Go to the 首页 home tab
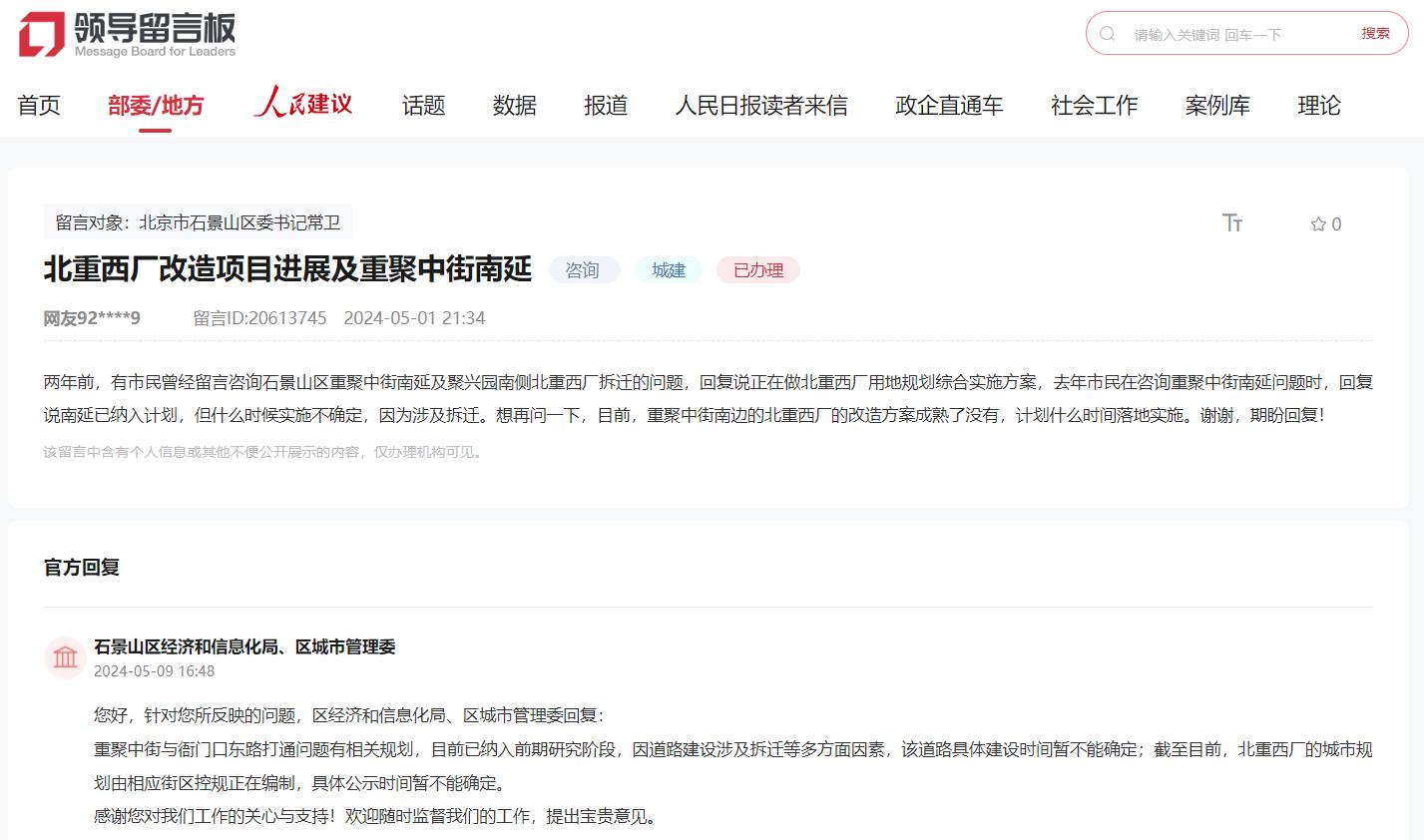The width and height of the screenshot is (1424, 840). click(39, 106)
